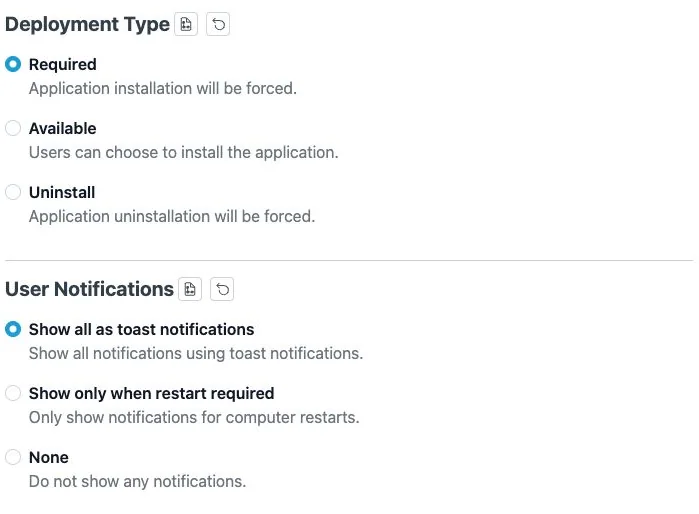Click 'Users can choose to install the application.' text
The image size is (699, 514).
[x=184, y=152]
